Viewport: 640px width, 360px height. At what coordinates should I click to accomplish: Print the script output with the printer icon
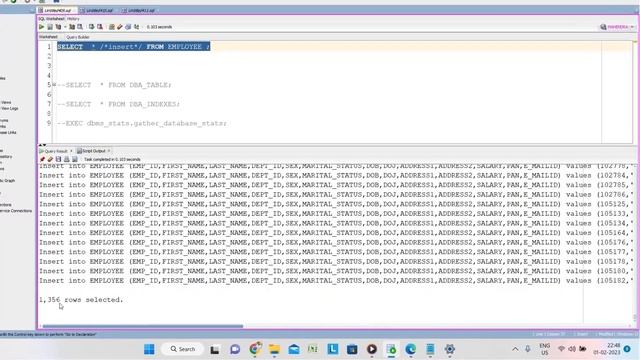[67, 159]
